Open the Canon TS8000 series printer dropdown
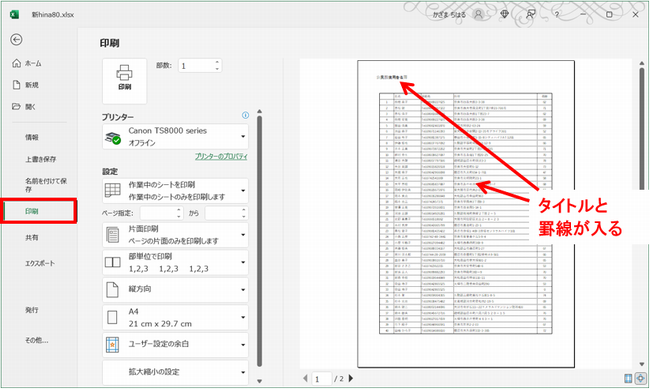The height and width of the screenshot is (389, 650). click(175, 136)
